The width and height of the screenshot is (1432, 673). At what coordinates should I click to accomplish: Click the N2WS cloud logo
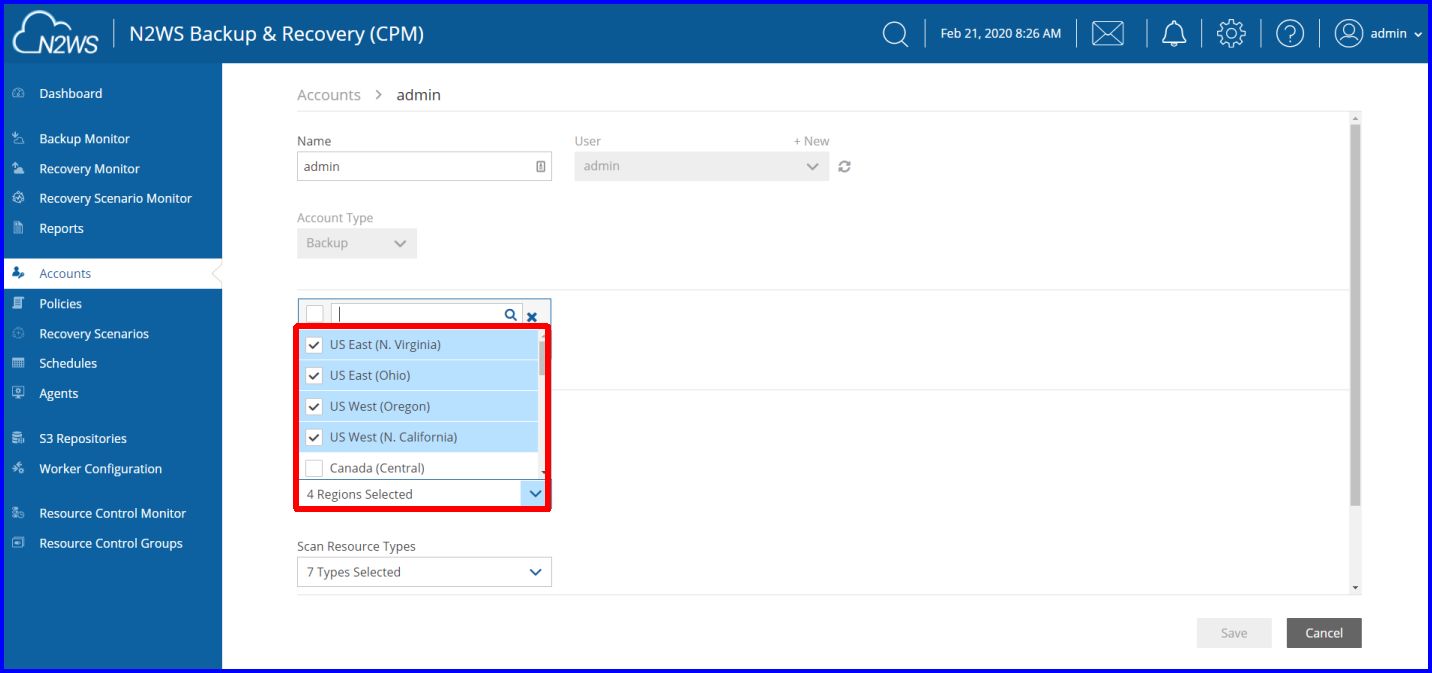pyautogui.click(x=53, y=34)
